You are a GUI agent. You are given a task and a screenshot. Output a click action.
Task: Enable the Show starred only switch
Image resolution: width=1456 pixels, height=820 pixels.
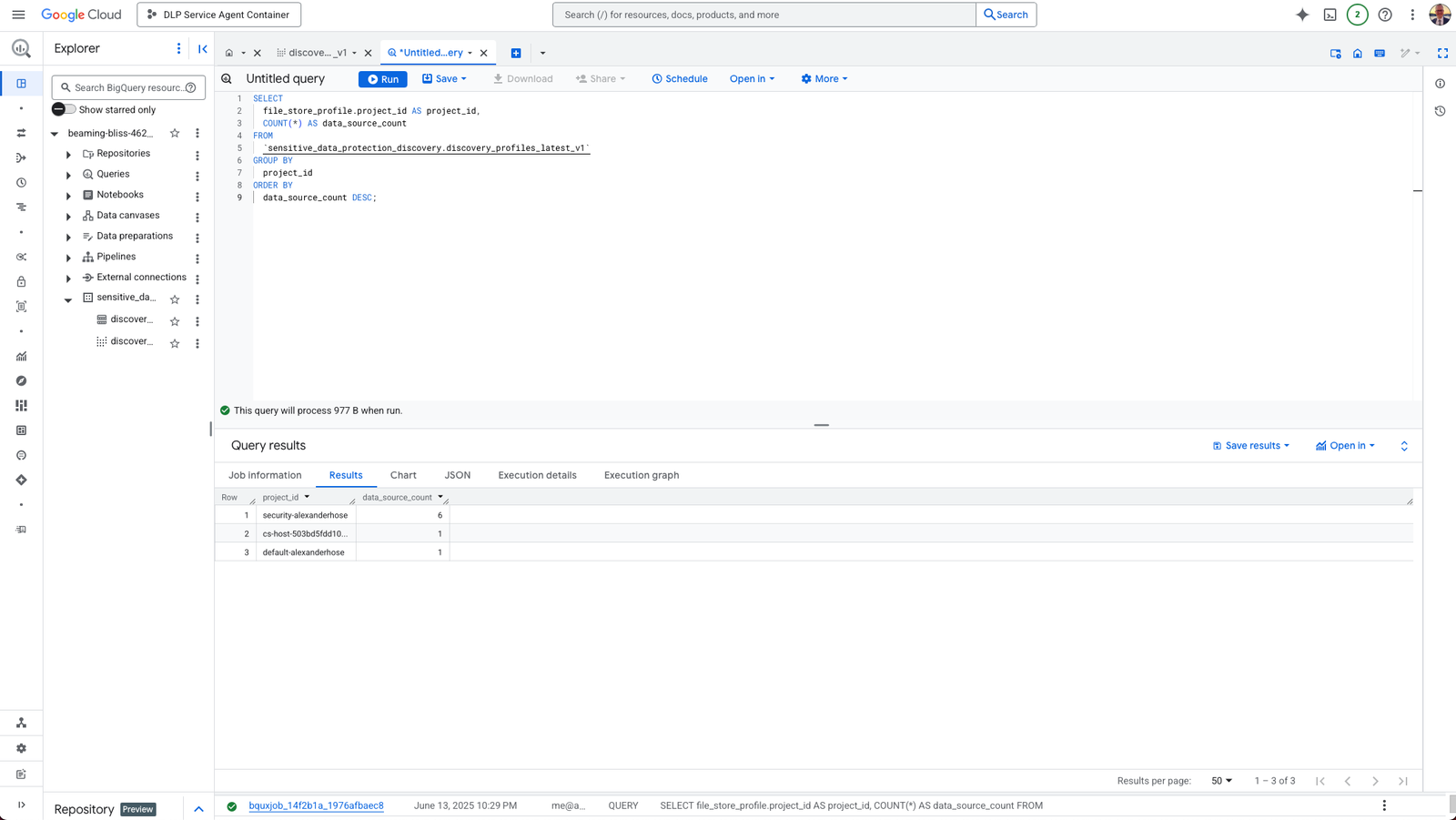click(x=64, y=109)
